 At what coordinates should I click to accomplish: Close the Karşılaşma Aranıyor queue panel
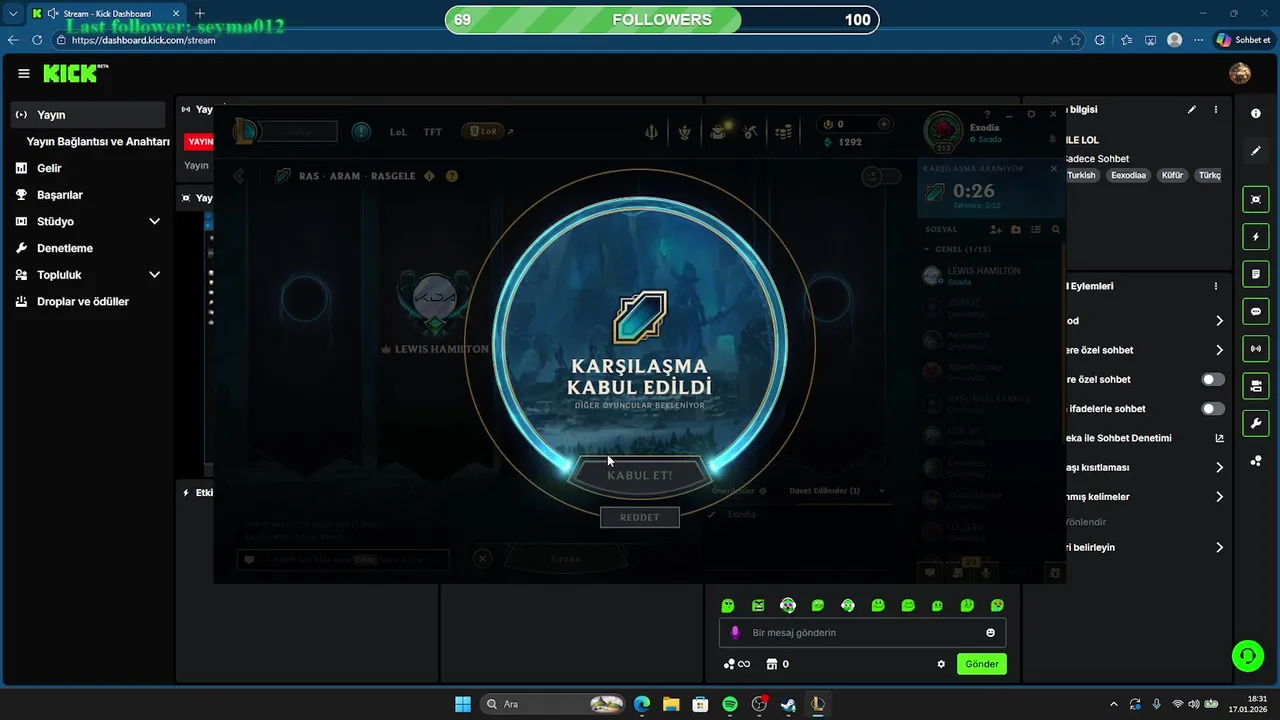[x=1053, y=169]
